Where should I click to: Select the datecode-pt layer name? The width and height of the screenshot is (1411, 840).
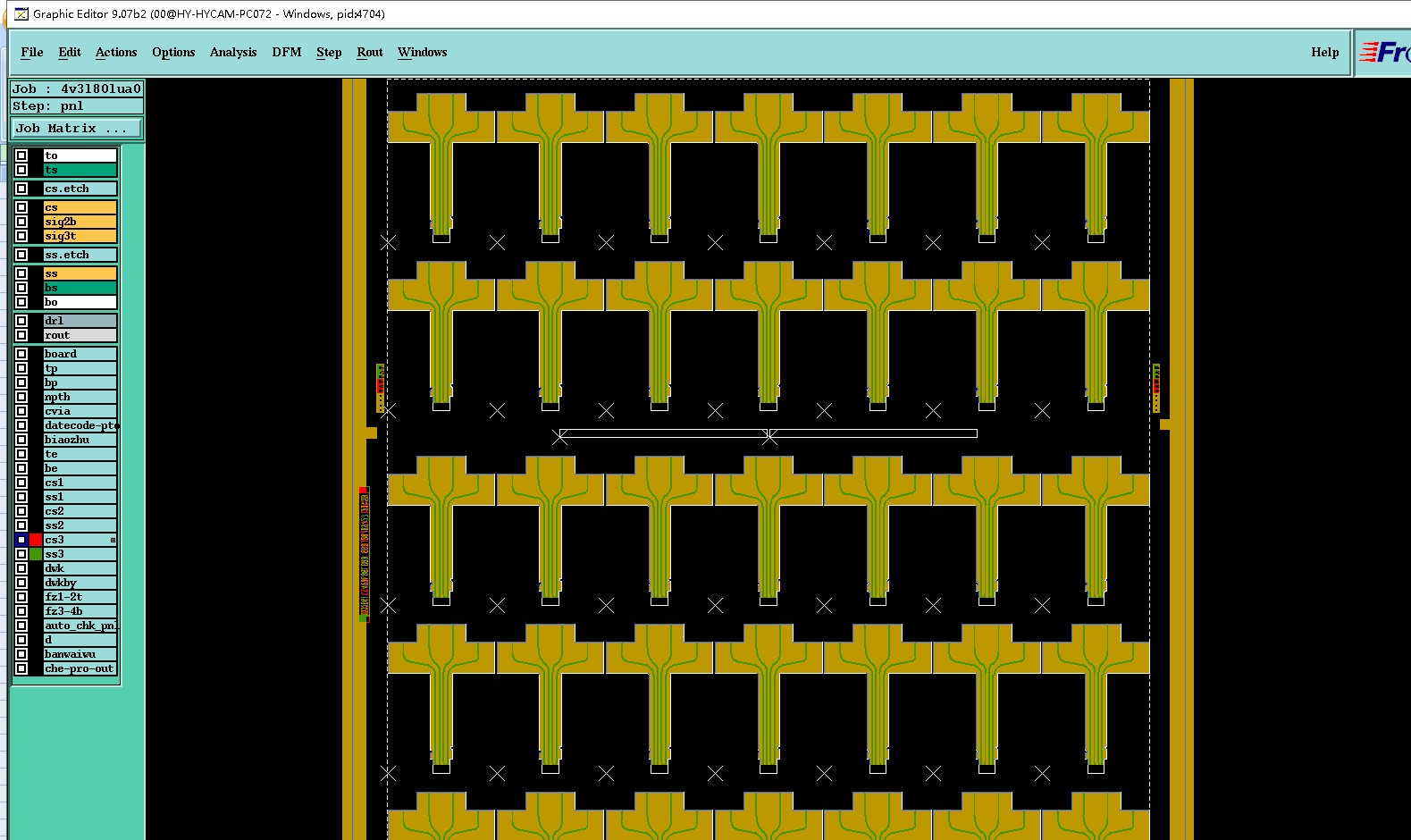[x=80, y=425]
